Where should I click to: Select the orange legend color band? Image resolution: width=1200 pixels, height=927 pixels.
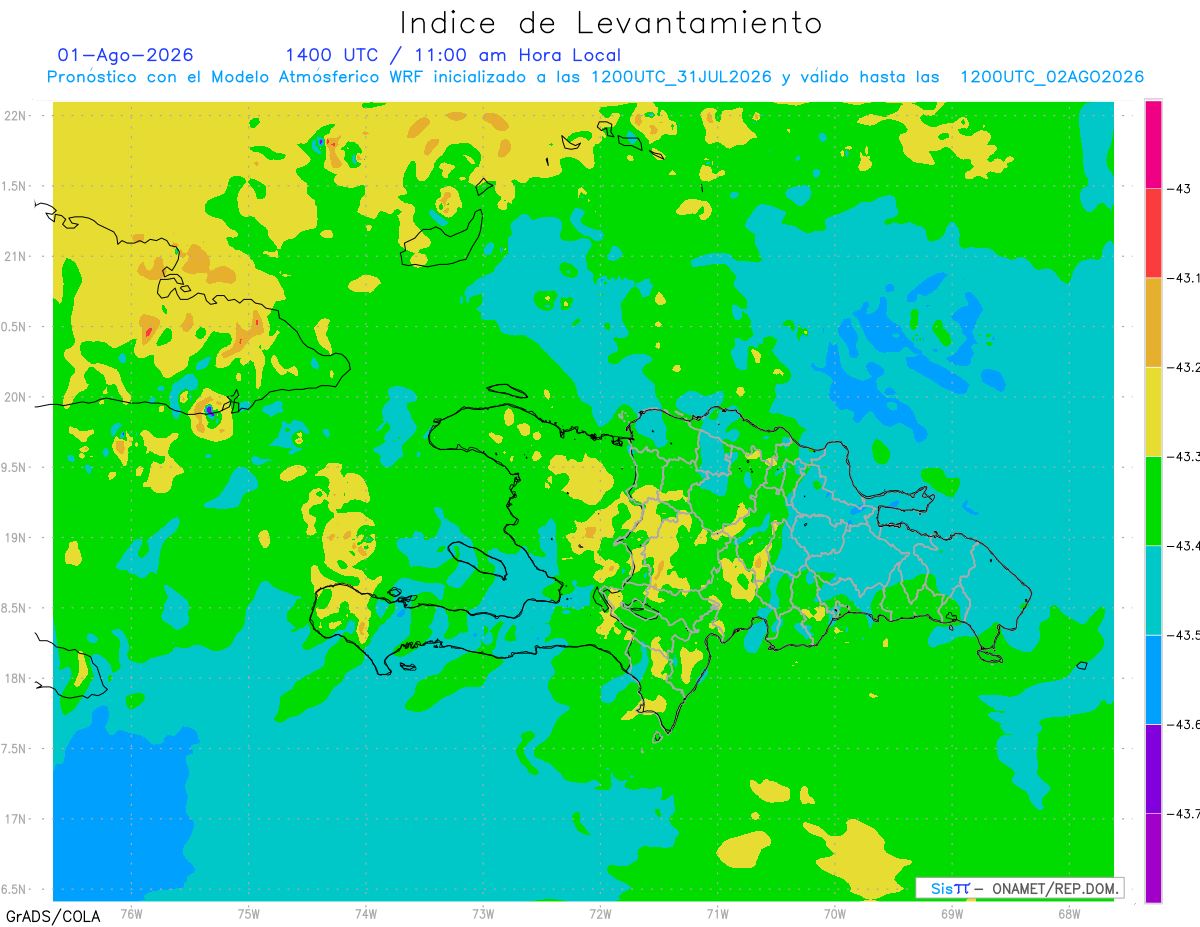(1153, 322)
